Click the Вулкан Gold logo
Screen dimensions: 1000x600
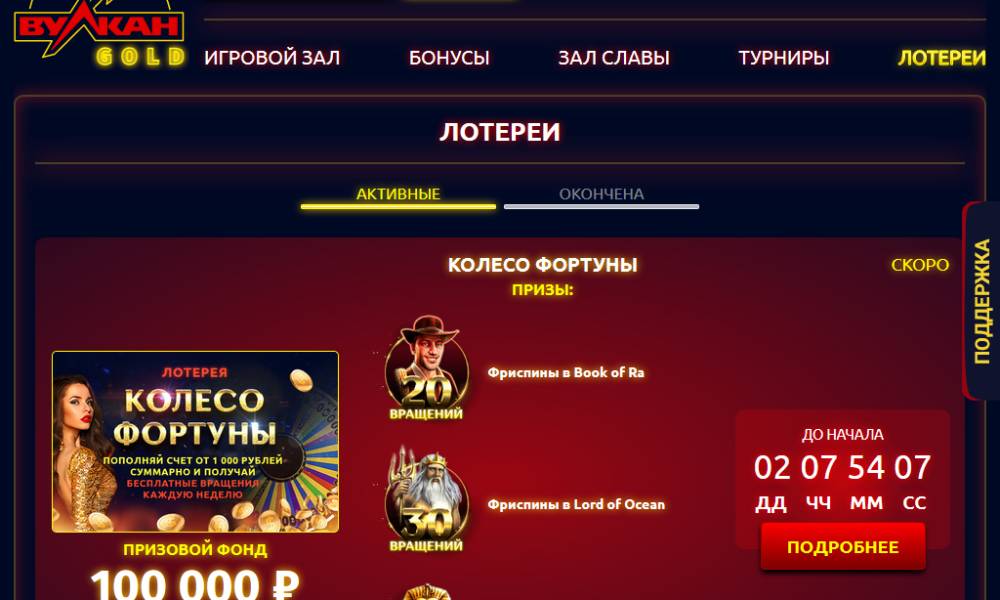[x=99, y=32]
